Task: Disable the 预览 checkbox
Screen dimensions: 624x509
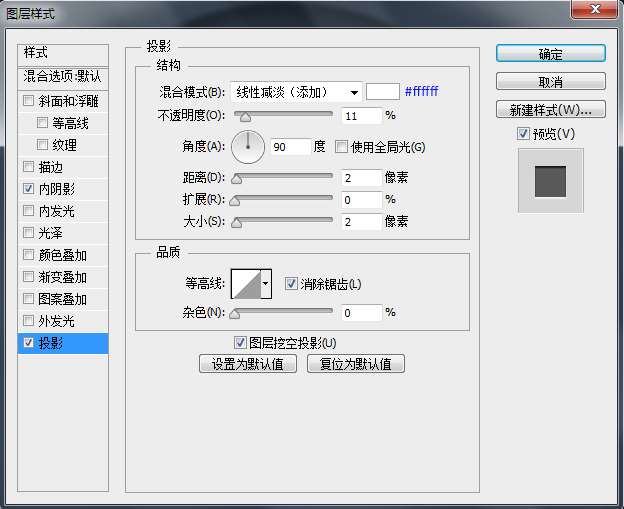Action: tap(523, 133)
